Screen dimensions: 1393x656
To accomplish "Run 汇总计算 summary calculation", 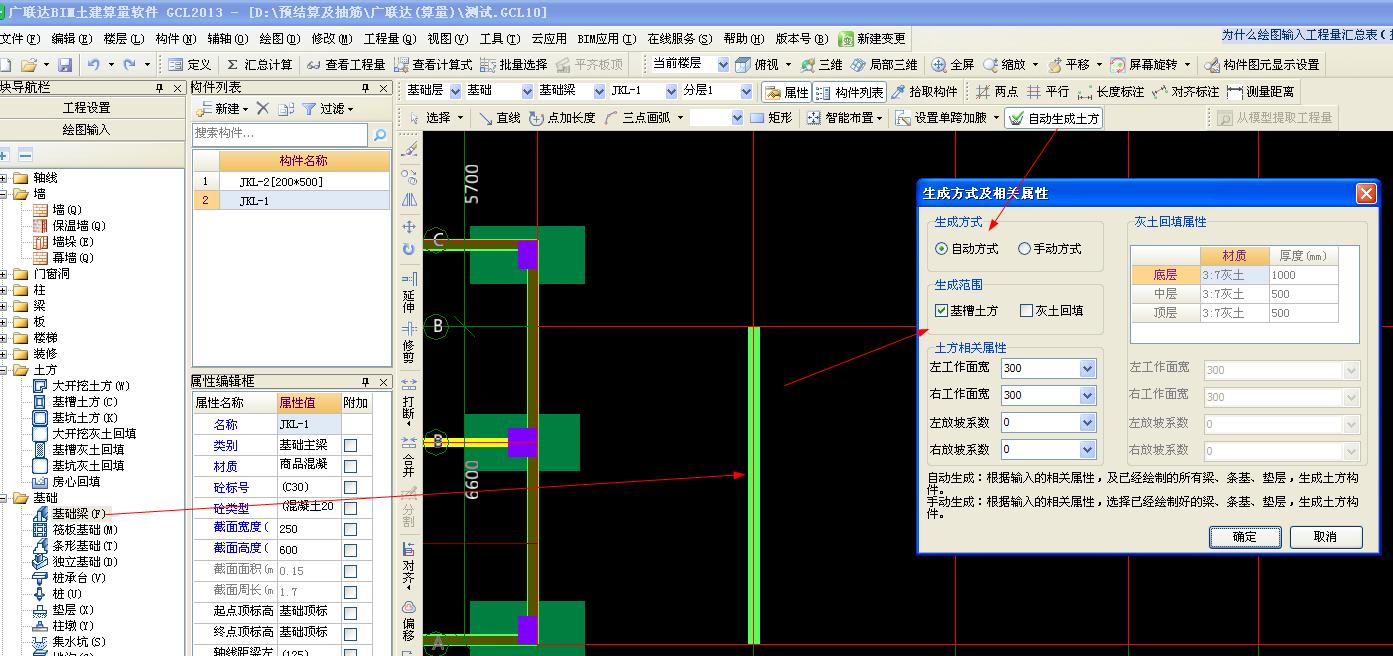I will coord(259,65).
